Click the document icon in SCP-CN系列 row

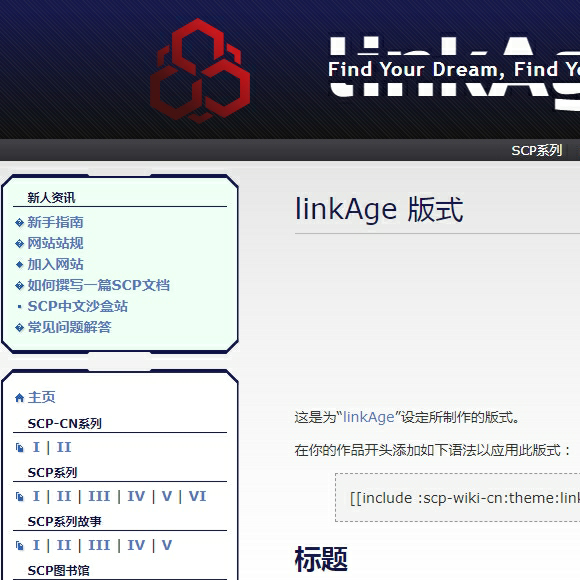click(20, 448)
